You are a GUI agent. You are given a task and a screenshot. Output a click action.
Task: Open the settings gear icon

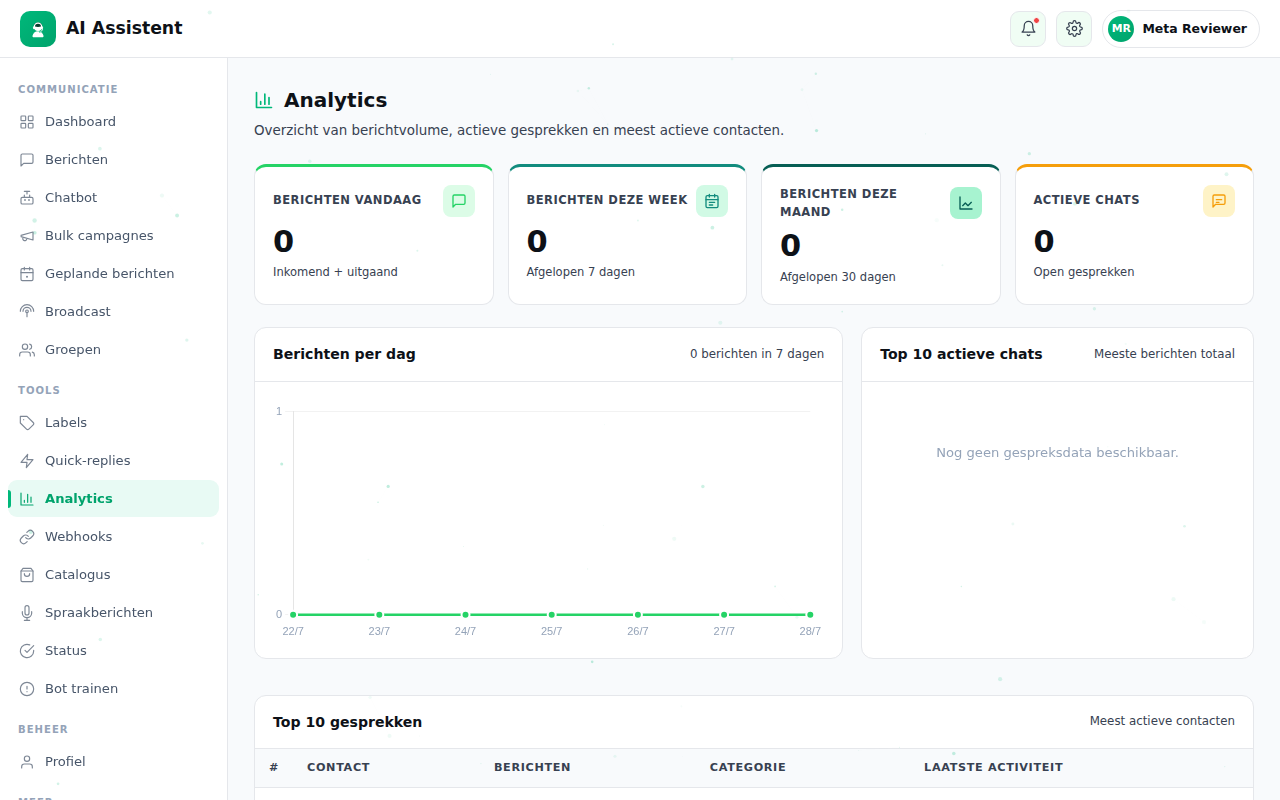pyautogui.click(x=1074, y=29)
